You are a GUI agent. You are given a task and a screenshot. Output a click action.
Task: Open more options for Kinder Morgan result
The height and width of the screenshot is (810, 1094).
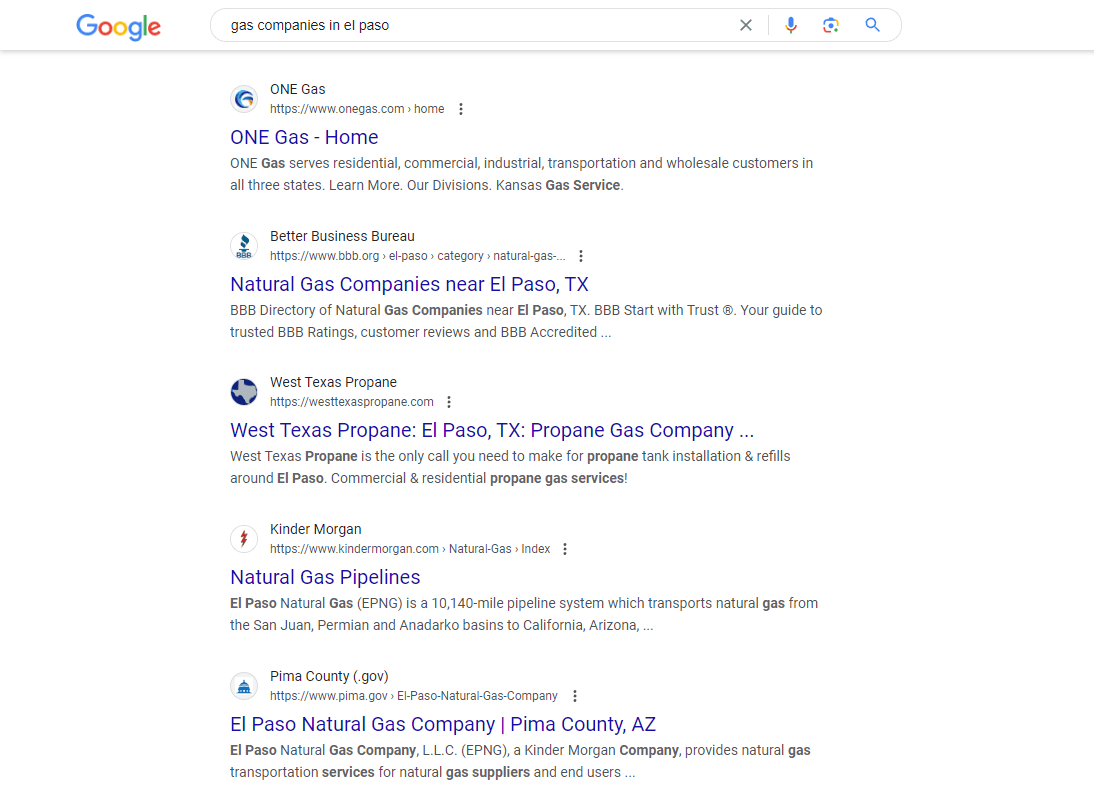(565, 549)
